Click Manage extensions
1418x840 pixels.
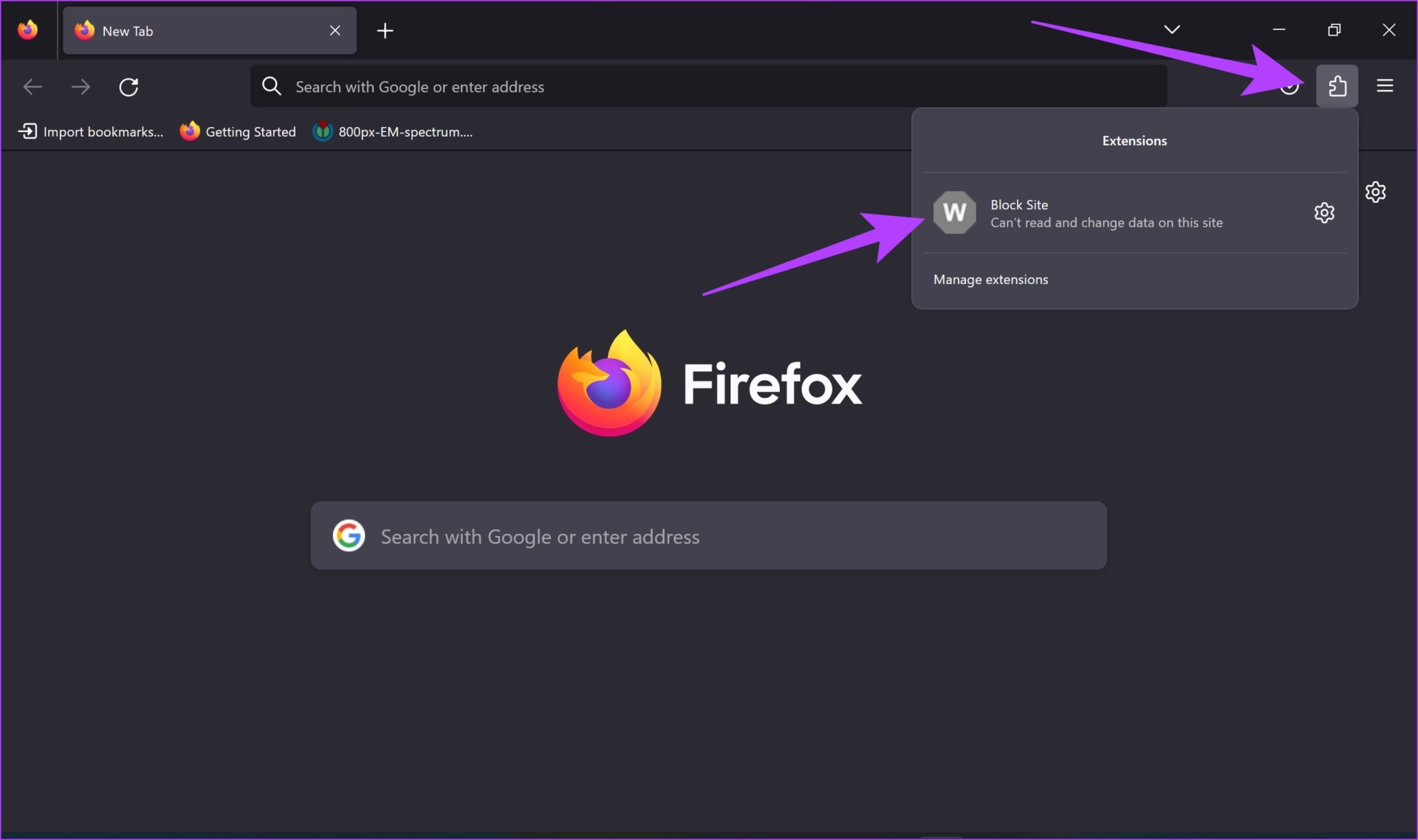coord(990,280)
